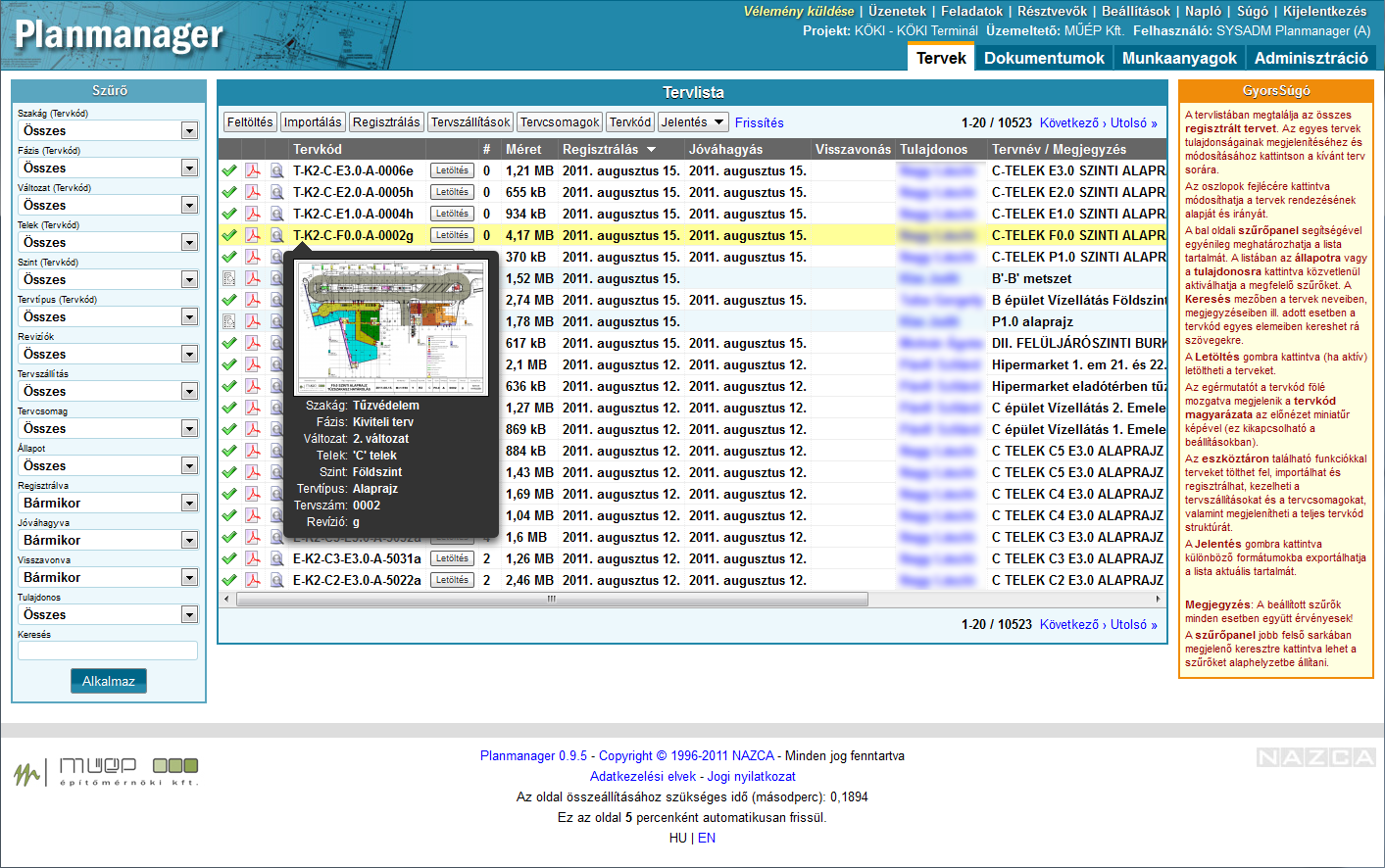The width and height of the screenshot is (1385, 868).
Task: Expand the Jelentés dropdown in toolbar
Action: (x=693, y=122)
